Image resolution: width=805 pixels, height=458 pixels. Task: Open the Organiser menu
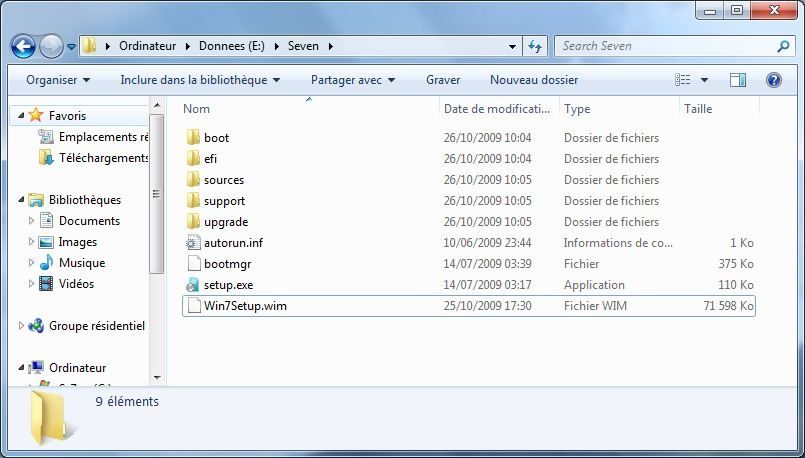tap(58, 80)
